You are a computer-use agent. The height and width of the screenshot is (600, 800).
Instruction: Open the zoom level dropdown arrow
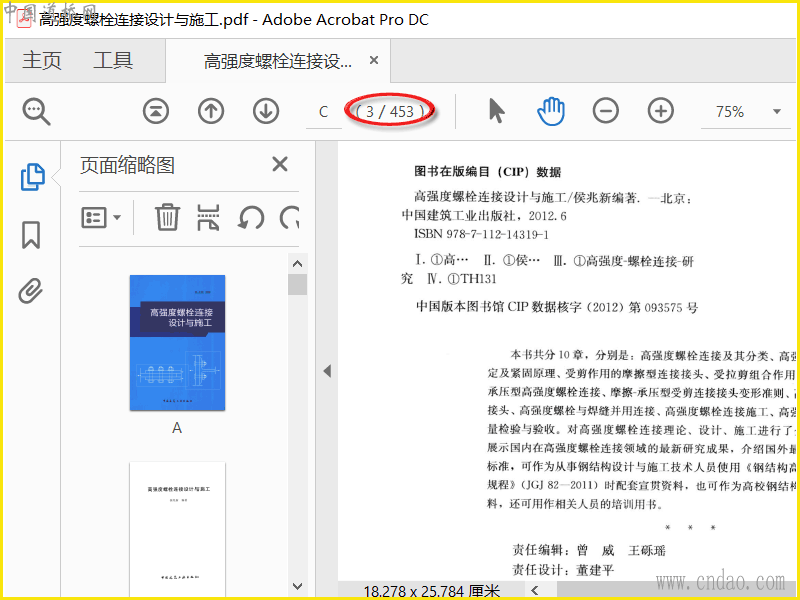(x=777, y=111)
